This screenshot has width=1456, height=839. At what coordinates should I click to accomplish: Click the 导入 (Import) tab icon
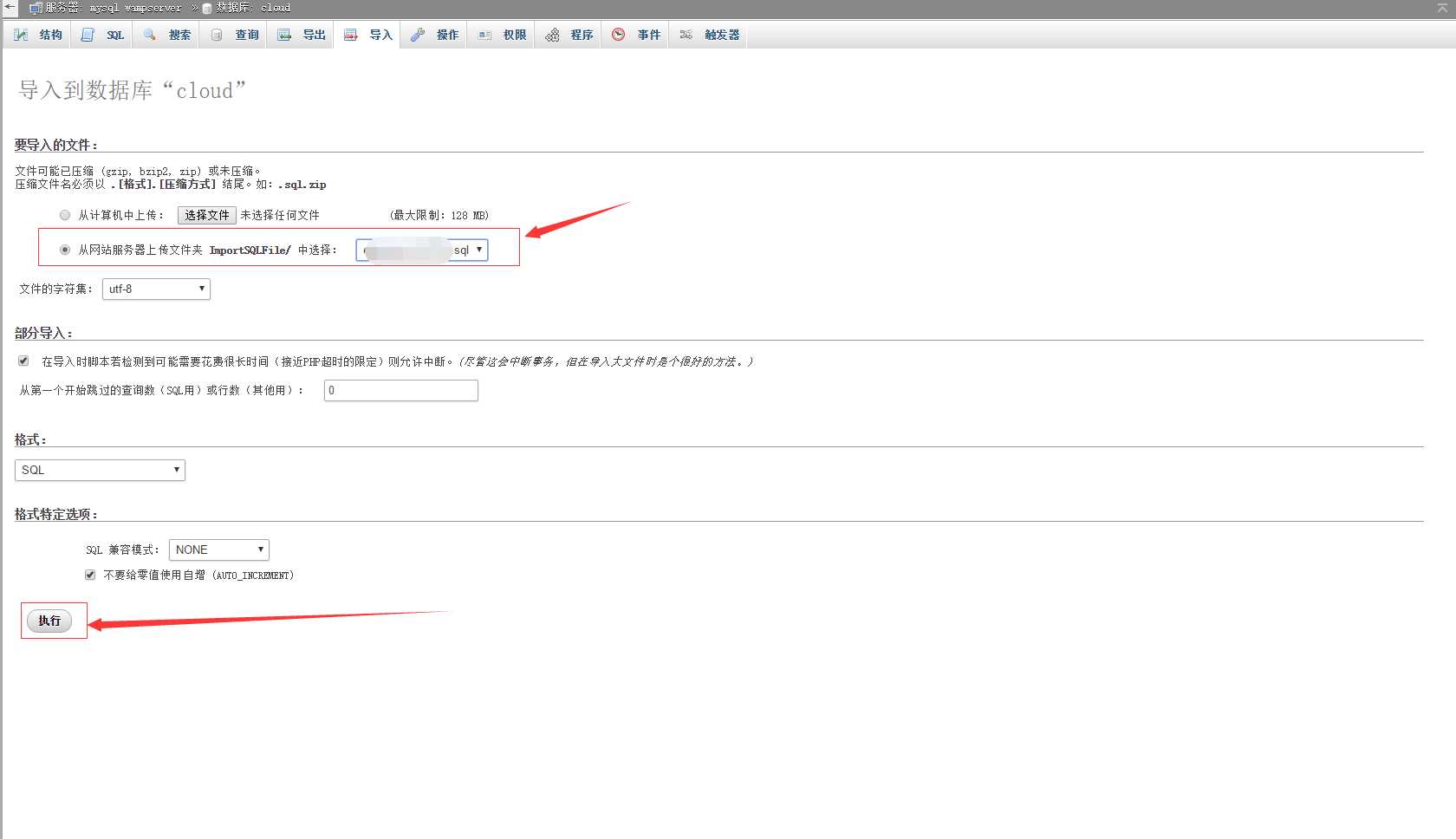tap(351, 35)
